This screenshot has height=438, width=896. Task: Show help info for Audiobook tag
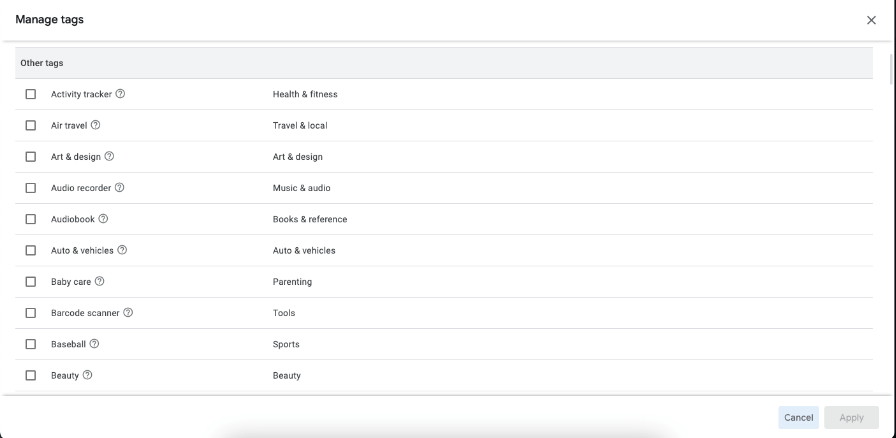tap(103, 219)
